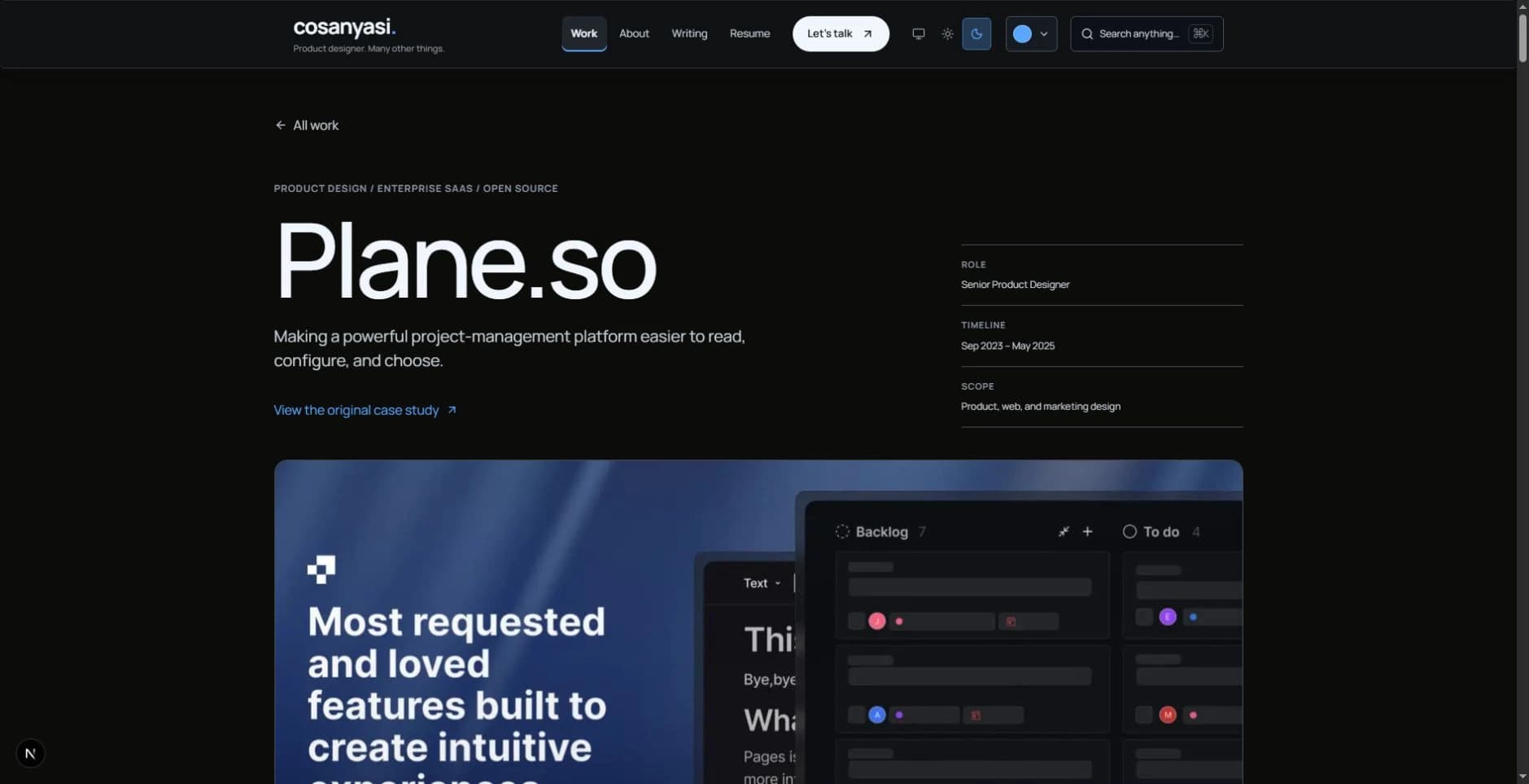Go to the About page
This screenshot has width=1529, height=784.
click(634, 33)
